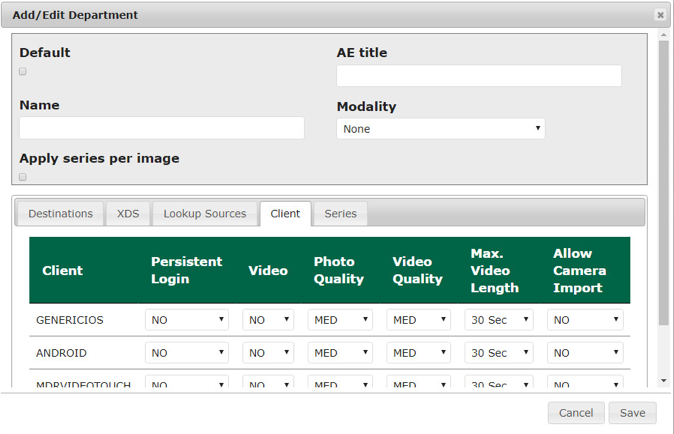Toggle Apply series per image checkbox
The image size is (674, 434).
(23, 177)
